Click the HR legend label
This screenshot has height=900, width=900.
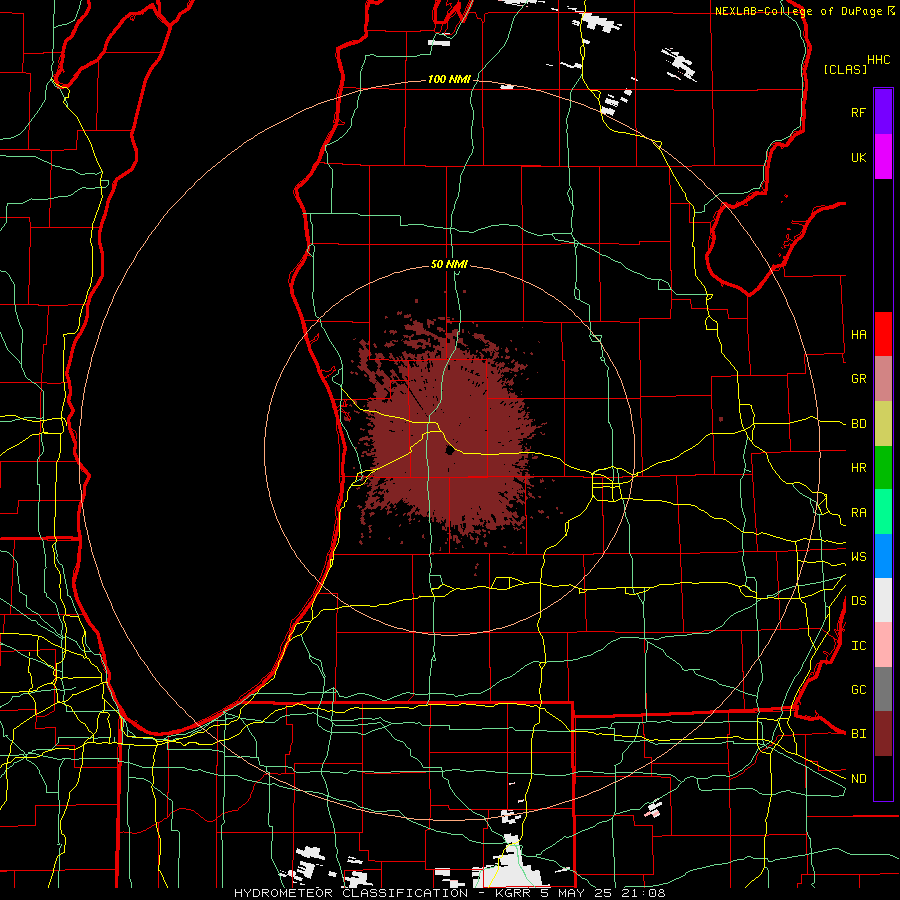point(858,468)
